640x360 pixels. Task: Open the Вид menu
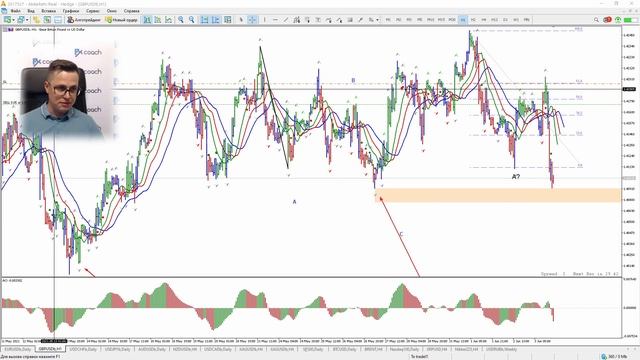point(31,11)
